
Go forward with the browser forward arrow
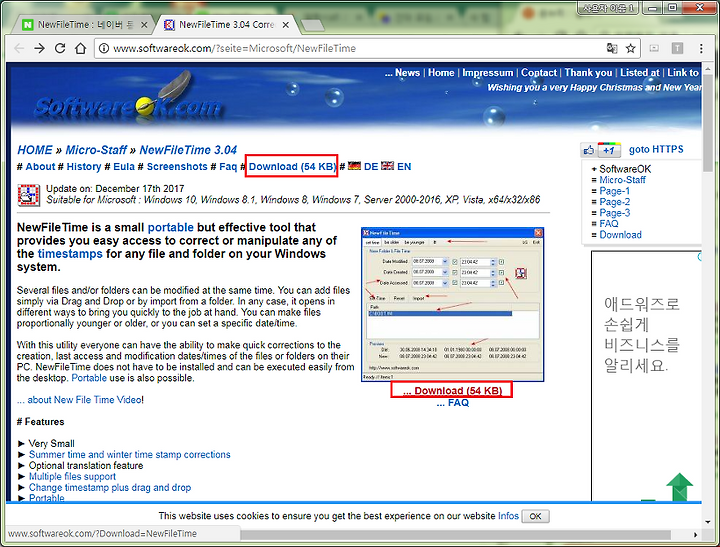[39, 48]
